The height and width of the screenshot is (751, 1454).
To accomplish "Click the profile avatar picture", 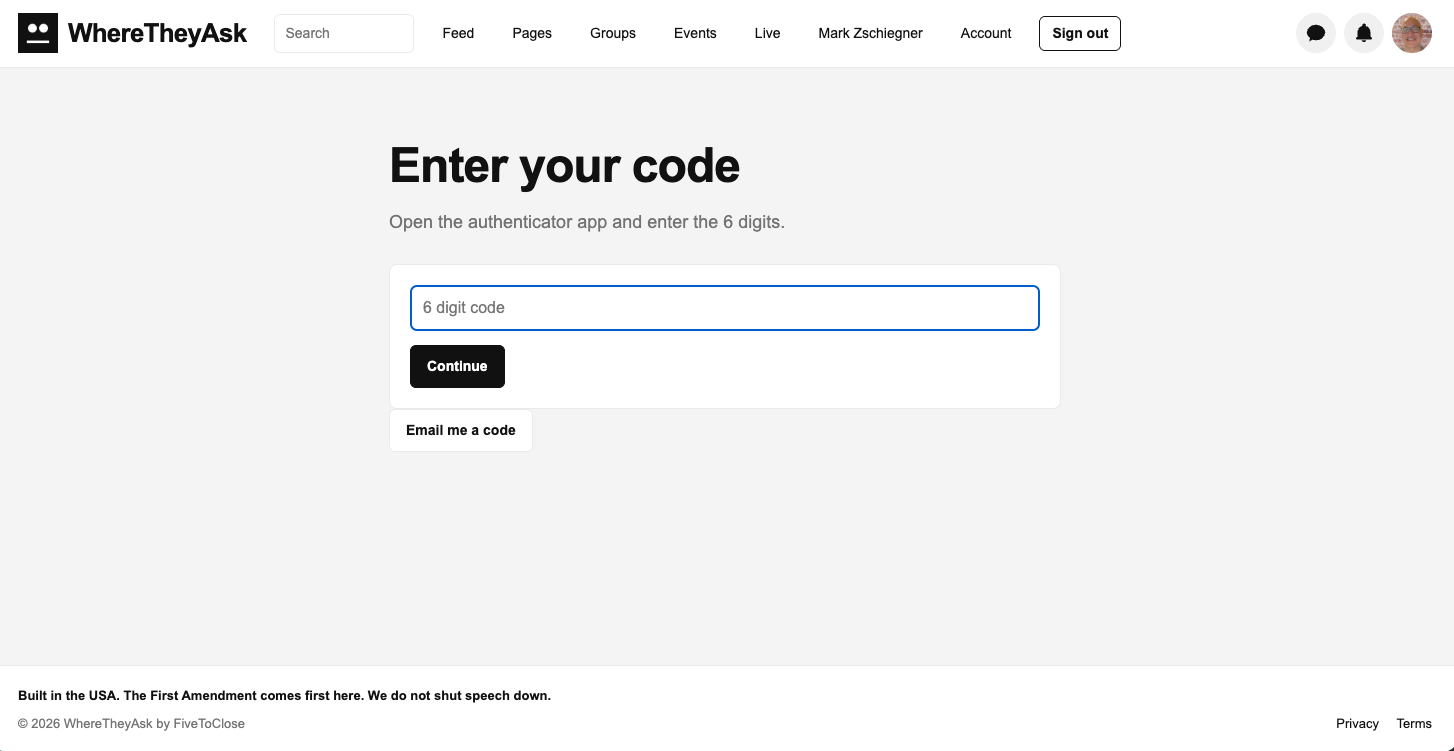I will pyautogui.click(x=1412, y=33).
